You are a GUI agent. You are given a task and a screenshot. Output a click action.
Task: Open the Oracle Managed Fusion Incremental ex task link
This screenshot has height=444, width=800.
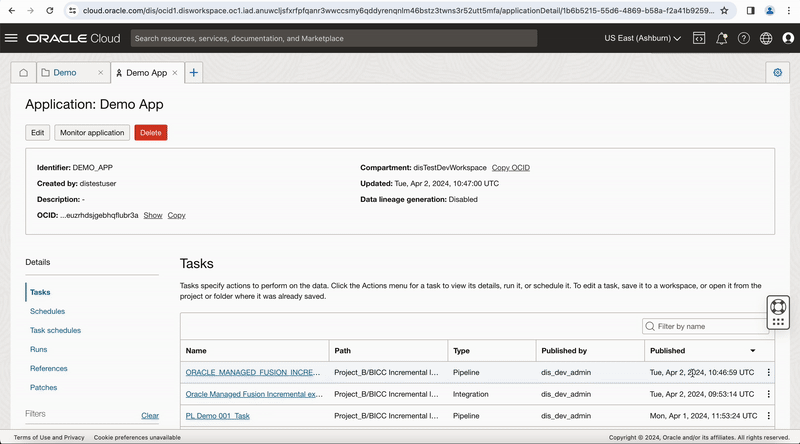pyautogui.click(x=254, y=394)
